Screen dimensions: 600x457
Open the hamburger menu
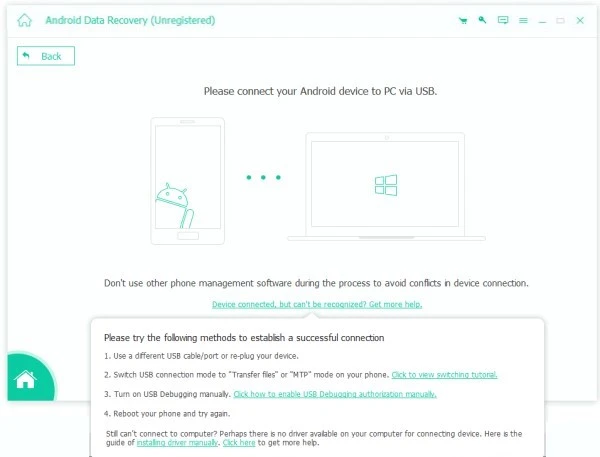point(522,20)
